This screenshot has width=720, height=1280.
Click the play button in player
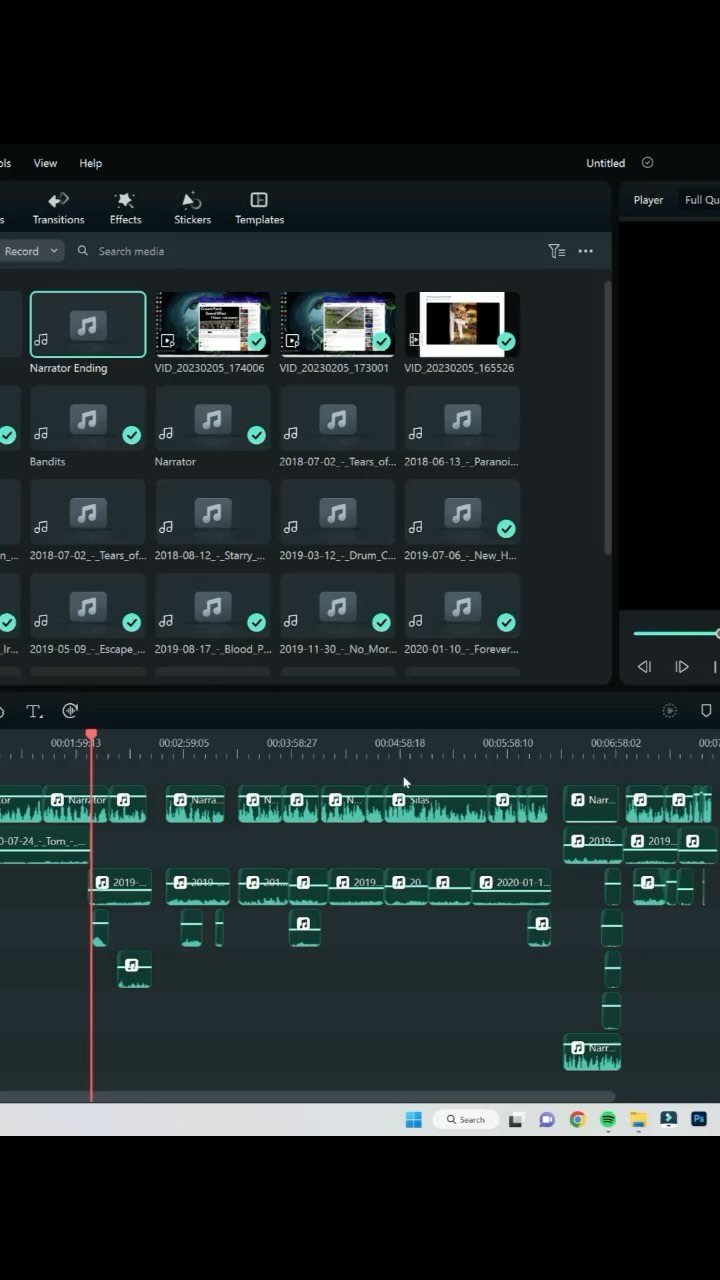(682, 667)
